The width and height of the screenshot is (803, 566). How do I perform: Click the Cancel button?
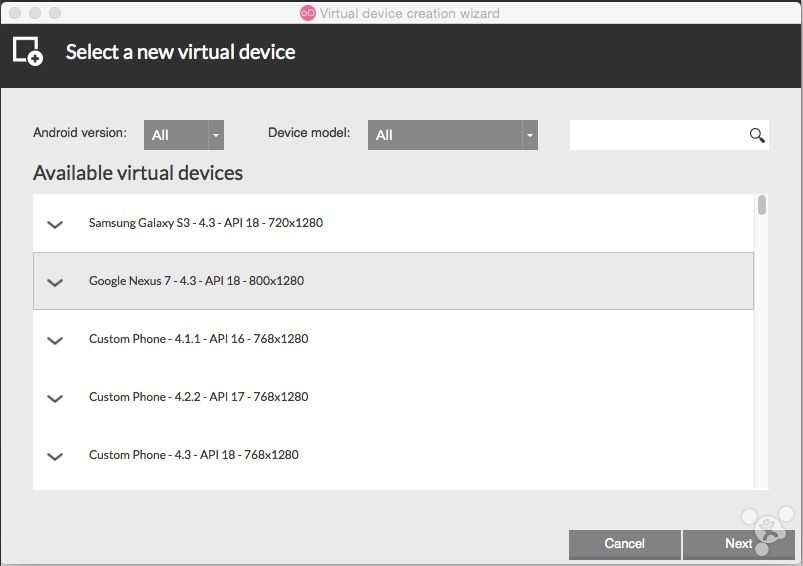pos(625,544)
